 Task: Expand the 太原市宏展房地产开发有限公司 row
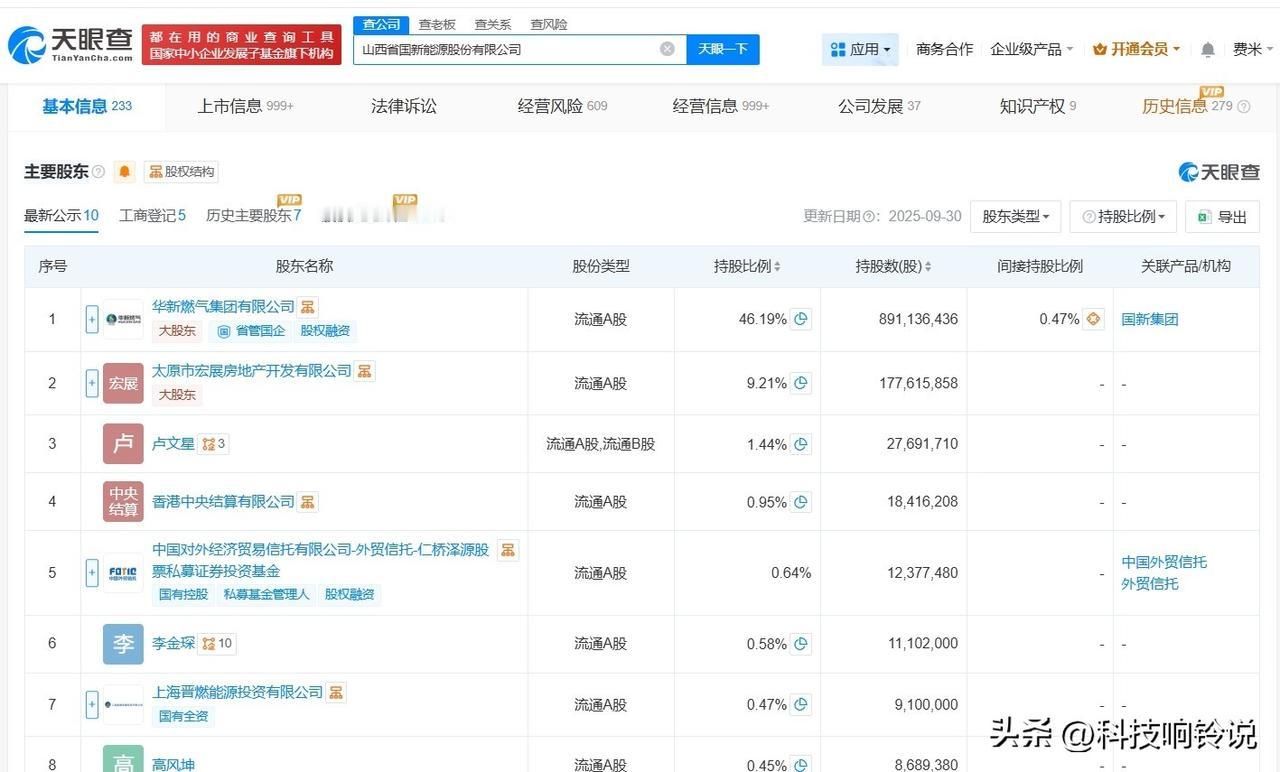point(92,383)
